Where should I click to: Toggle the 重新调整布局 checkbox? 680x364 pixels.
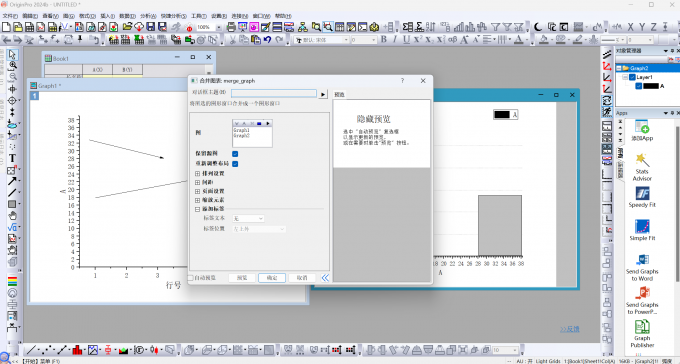[x=235, y=164]
